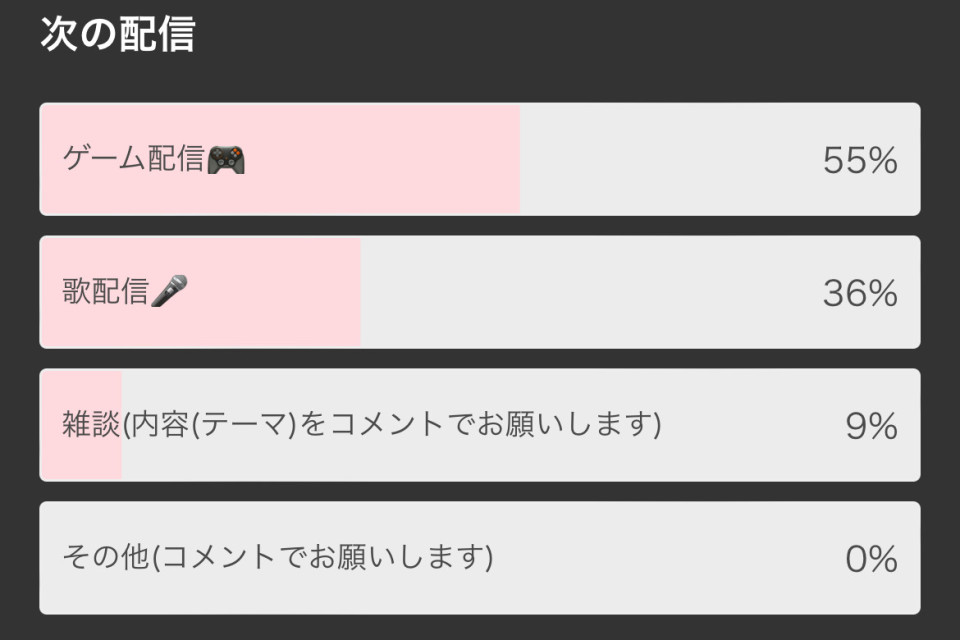Click the 55% result label
This screenshot has height=640, width=960.
860,160
